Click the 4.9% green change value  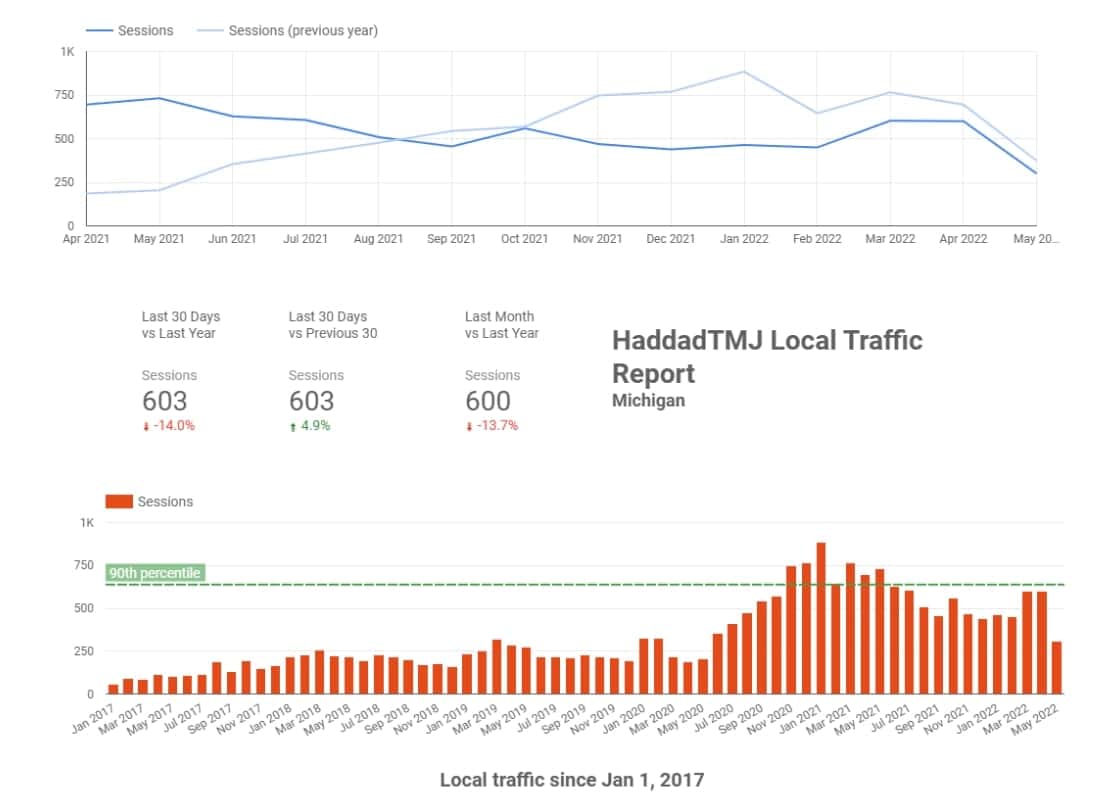pos(315,426)
